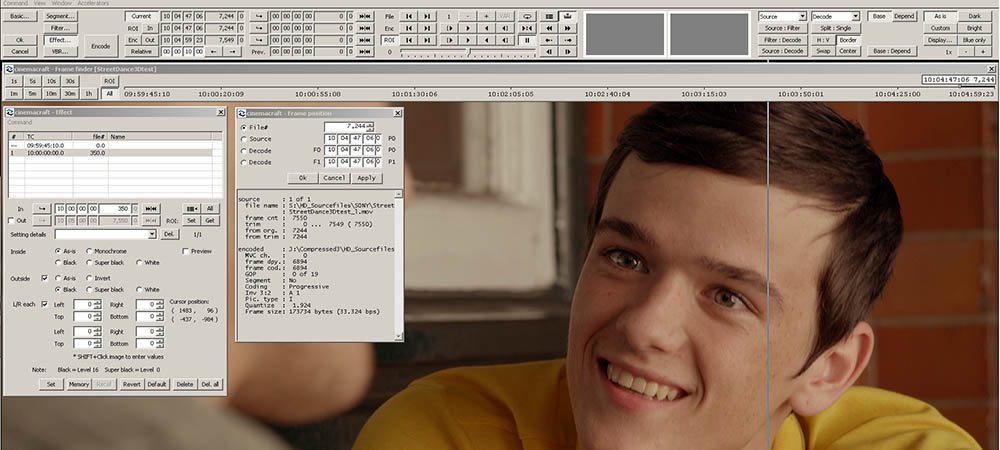1000x450 pixels.
Task: Open the Source view dropdown
Action: coord(802,17)
